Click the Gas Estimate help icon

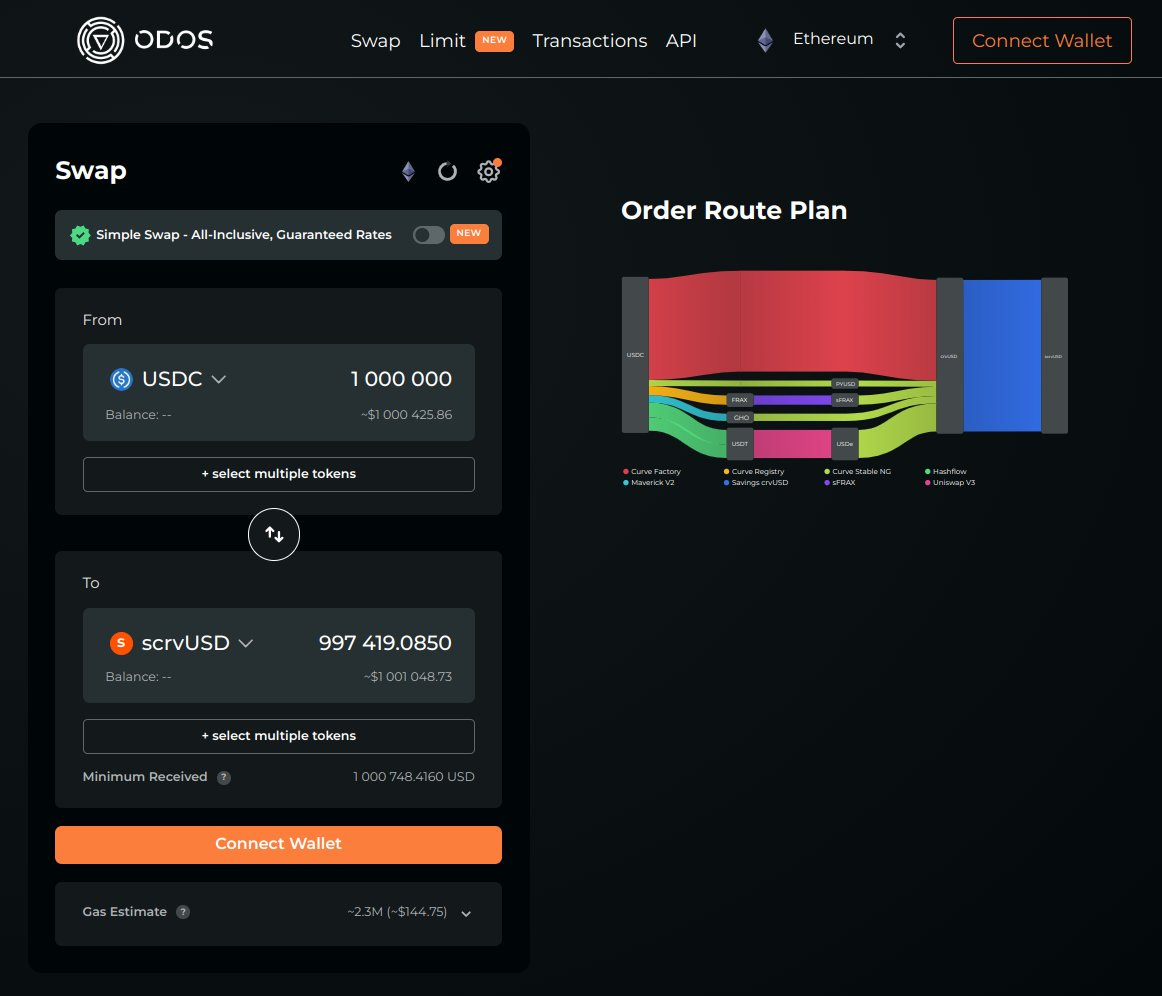click(183, 912)
